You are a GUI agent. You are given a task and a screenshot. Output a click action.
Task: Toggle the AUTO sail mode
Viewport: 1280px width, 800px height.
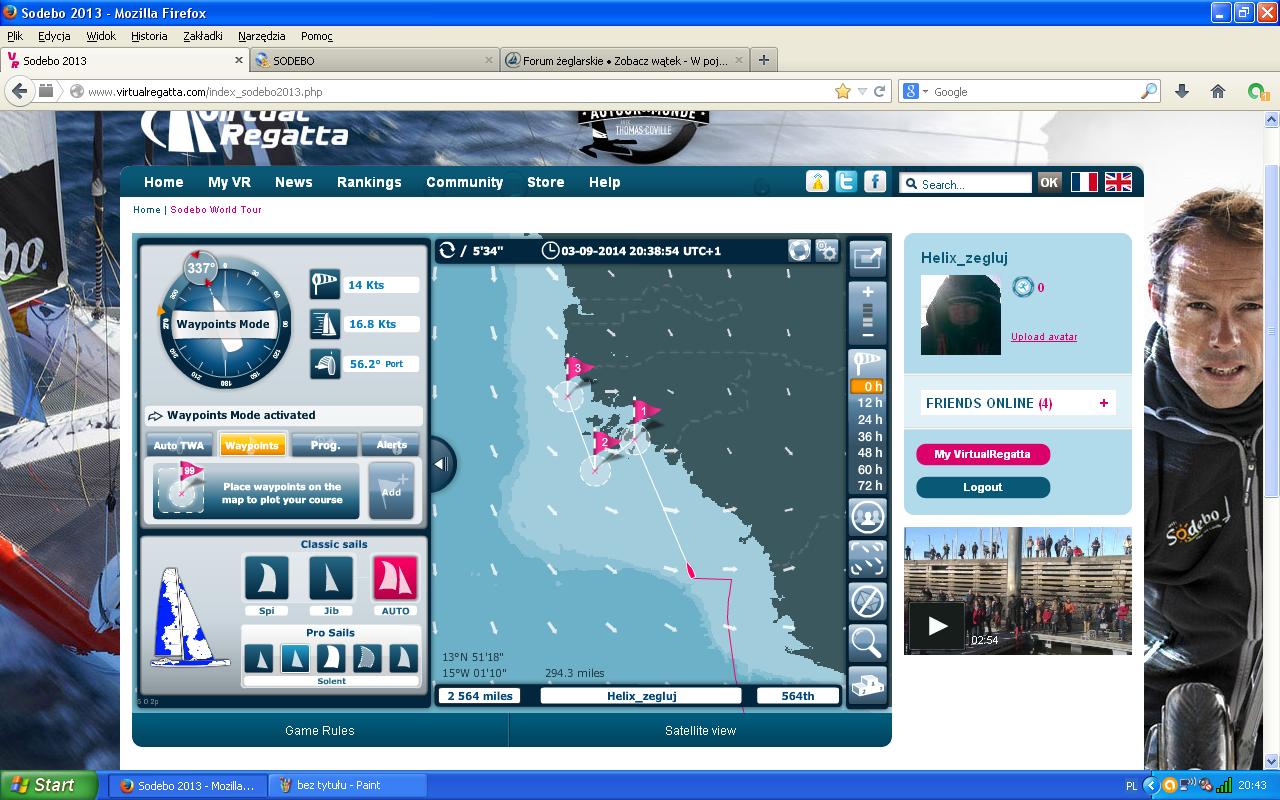395,578
